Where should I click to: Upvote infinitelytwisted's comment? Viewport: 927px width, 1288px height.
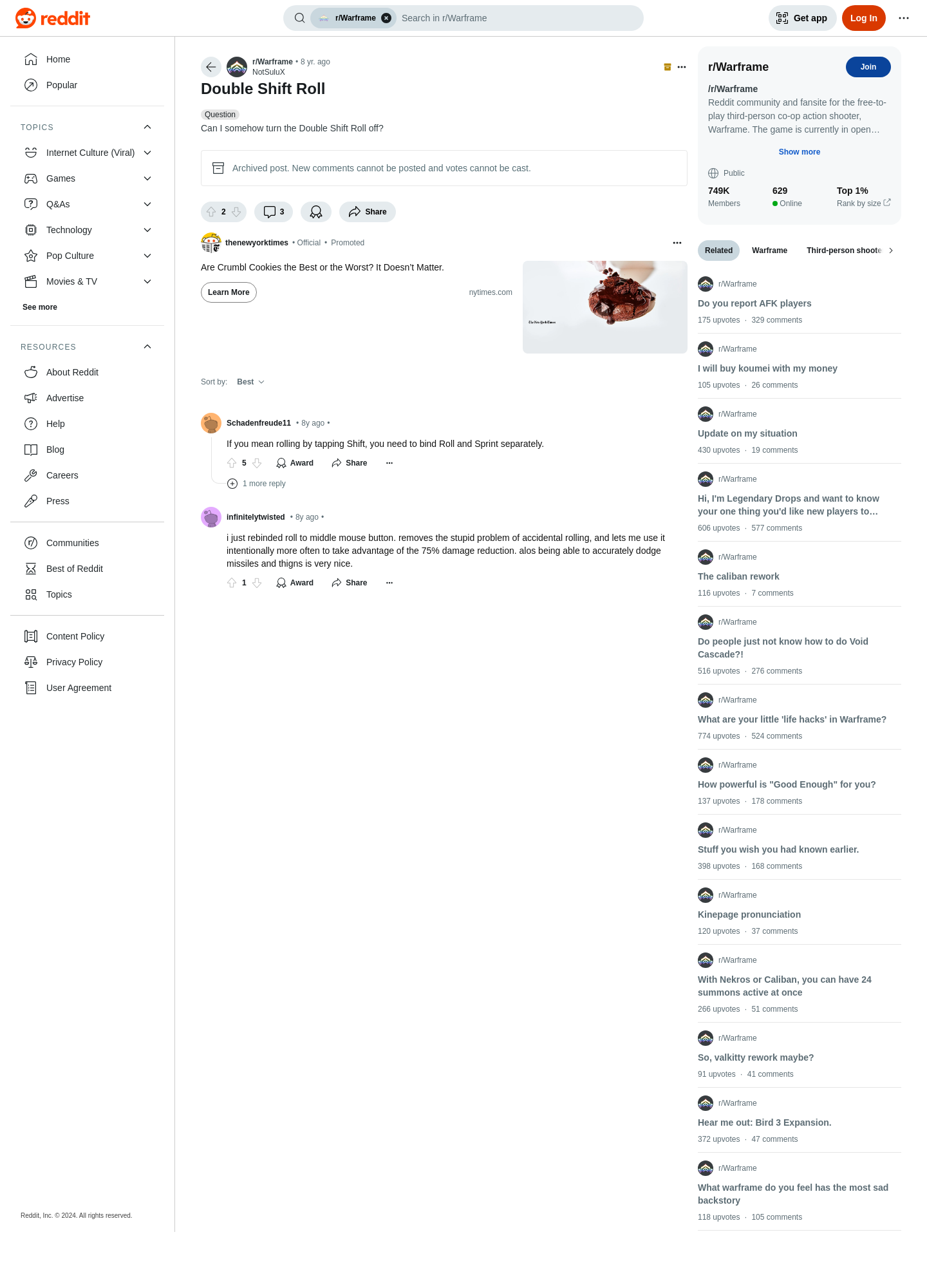(x=232, y=583)
